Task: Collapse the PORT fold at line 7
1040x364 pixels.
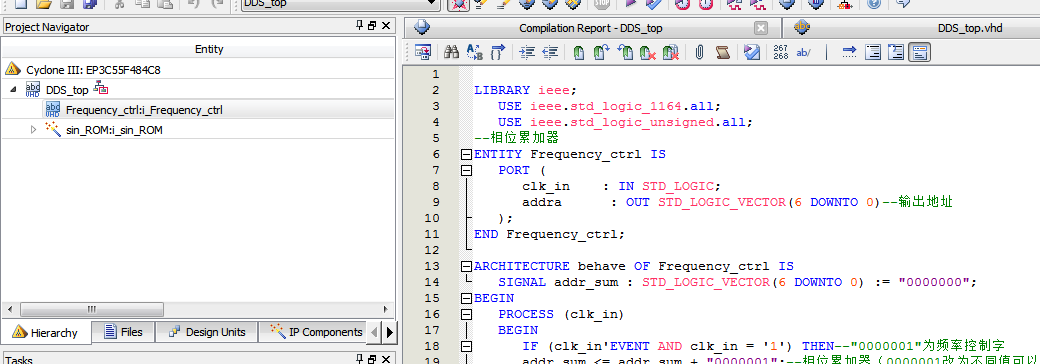Action: (x=466, y=170)
